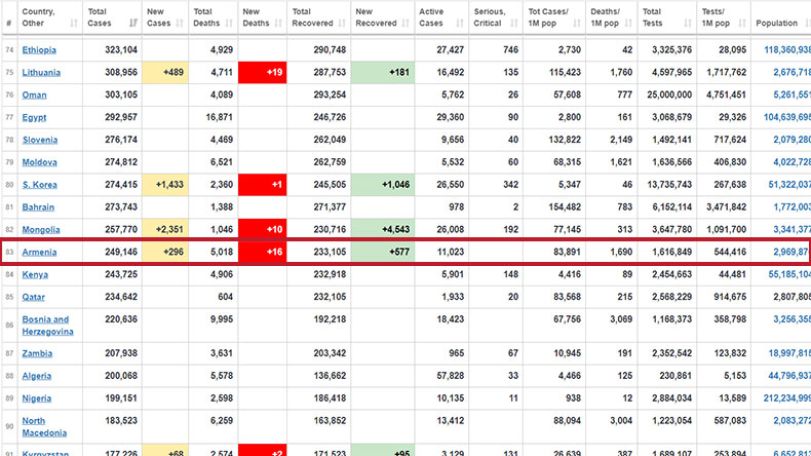The image size is (811, 456).
Task: Click sort arrows on New Recovered header
Action: (x=406, y=23)
